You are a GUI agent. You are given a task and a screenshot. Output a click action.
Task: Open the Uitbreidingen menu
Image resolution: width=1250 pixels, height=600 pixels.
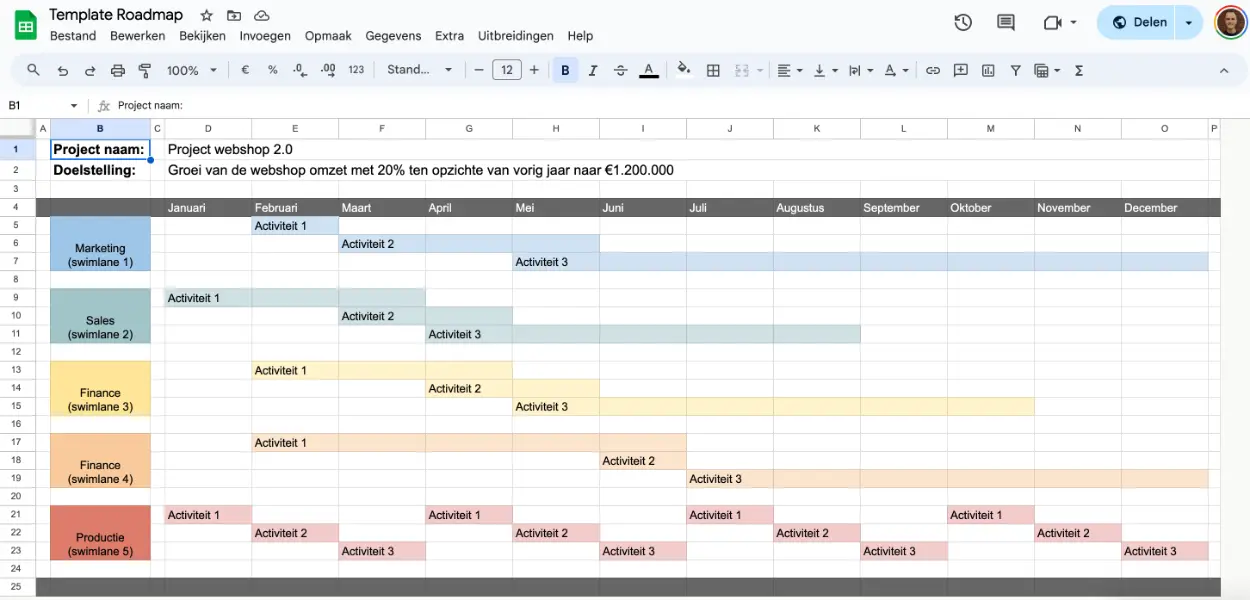coord(515,35)
